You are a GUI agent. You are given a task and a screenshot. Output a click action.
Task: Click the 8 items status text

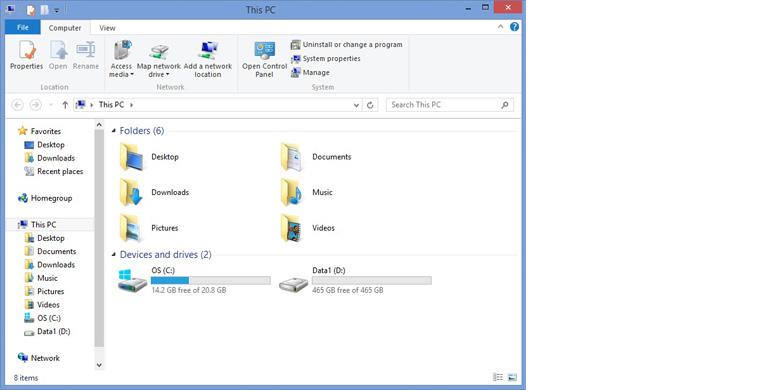coord(26,378)
